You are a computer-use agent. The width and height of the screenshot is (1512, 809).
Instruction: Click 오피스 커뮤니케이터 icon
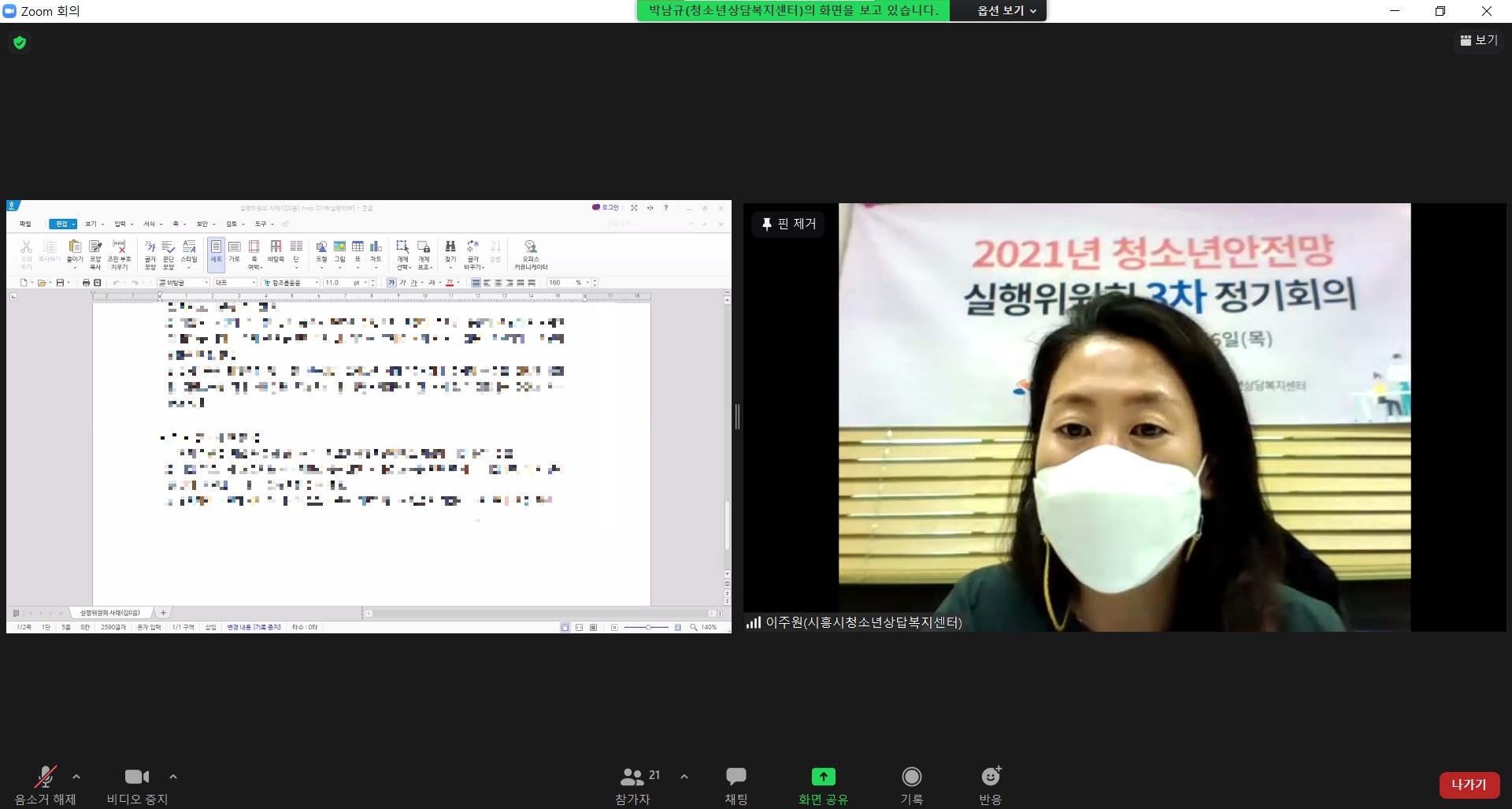pos(531,254)
